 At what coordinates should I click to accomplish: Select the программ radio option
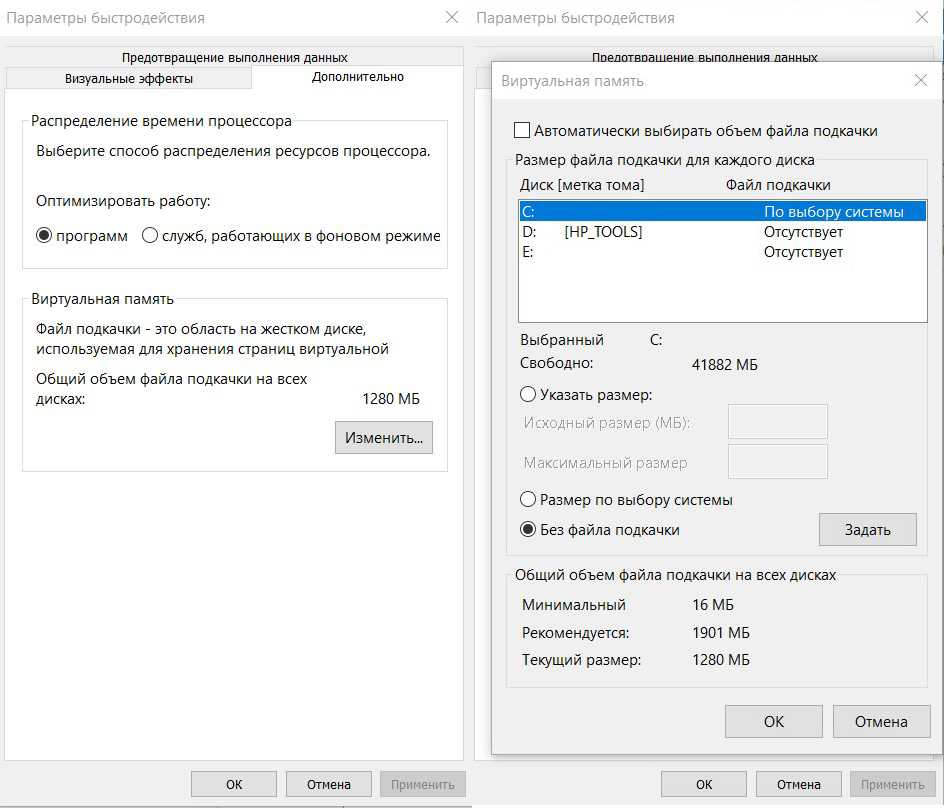(44, 236)
